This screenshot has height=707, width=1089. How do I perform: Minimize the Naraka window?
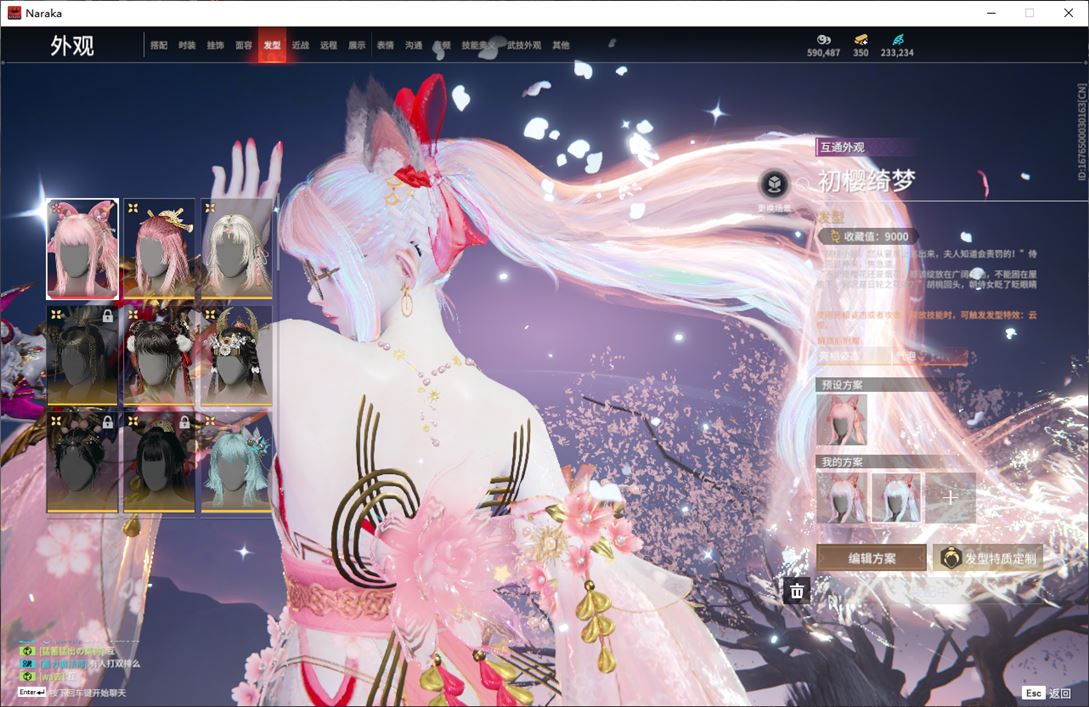(x=992, y=13)
